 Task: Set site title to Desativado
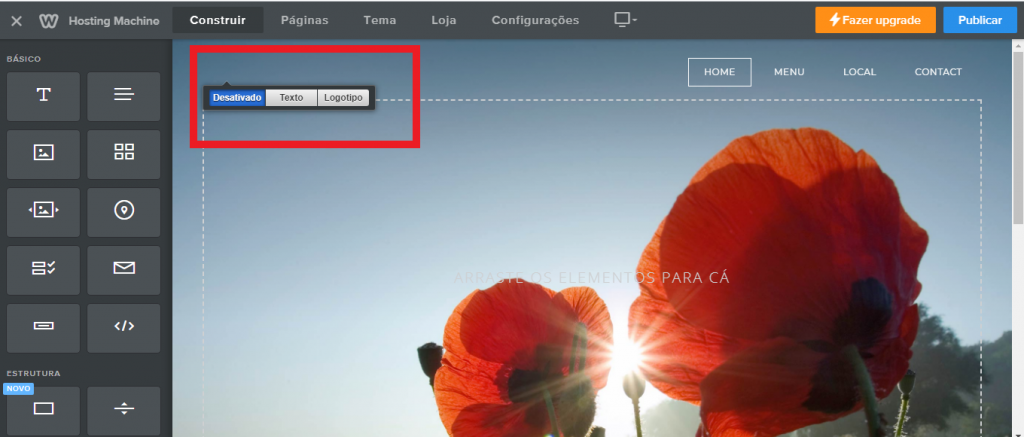click(x=238, y=98)
